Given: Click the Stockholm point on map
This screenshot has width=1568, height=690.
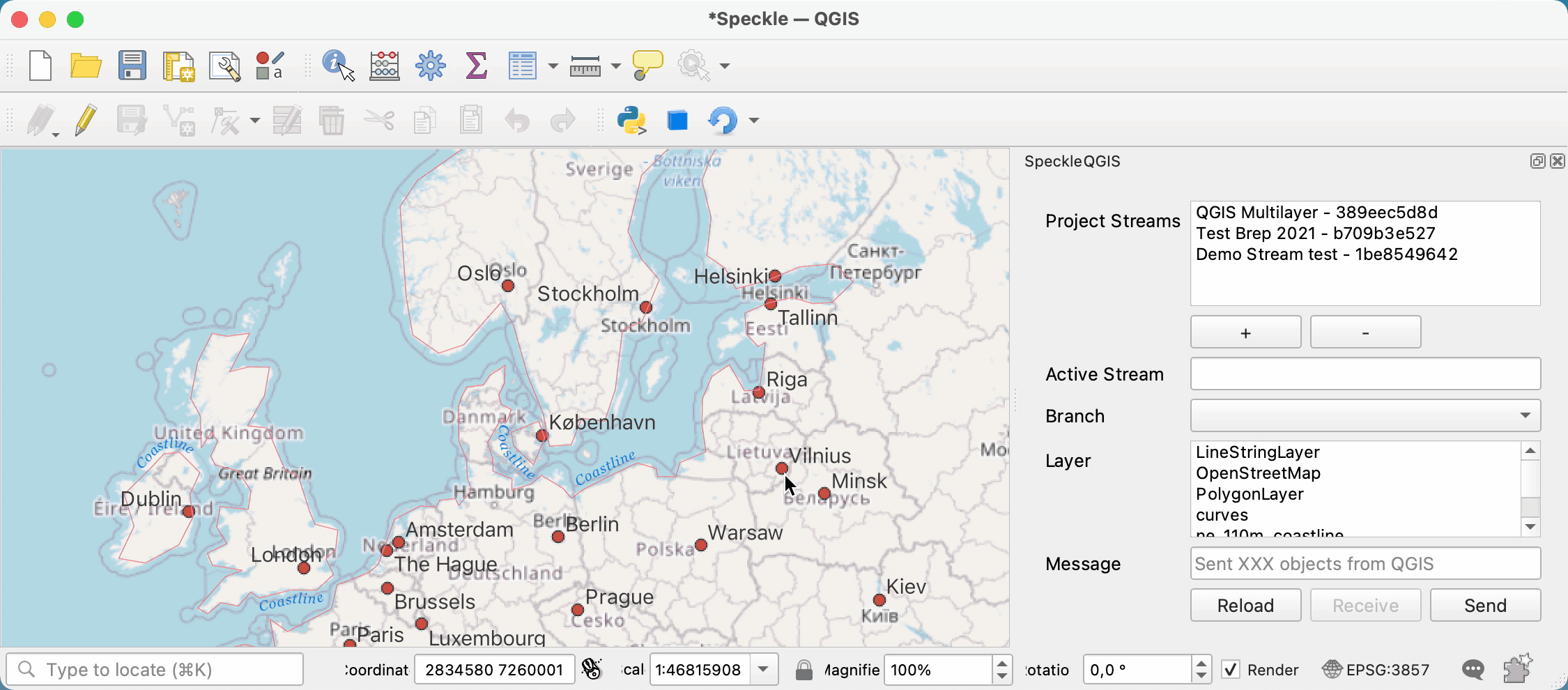Looking at the screenshot, I should coord(646,307).
